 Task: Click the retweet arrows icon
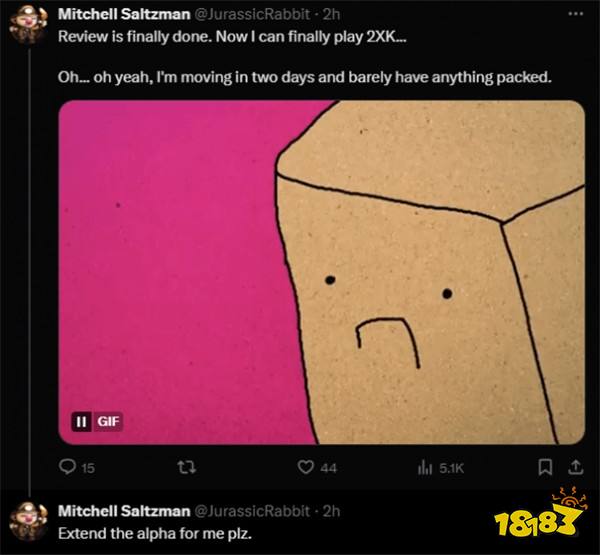tap(187, 467)
